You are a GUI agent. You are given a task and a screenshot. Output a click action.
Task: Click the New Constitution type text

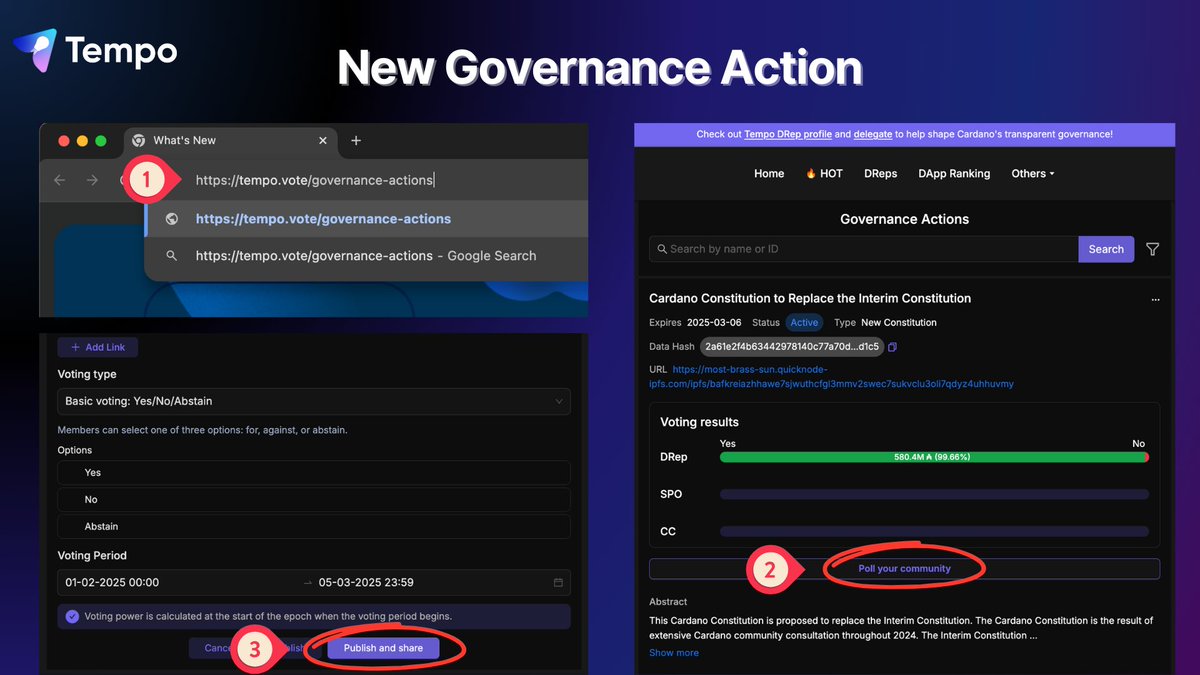899,323
